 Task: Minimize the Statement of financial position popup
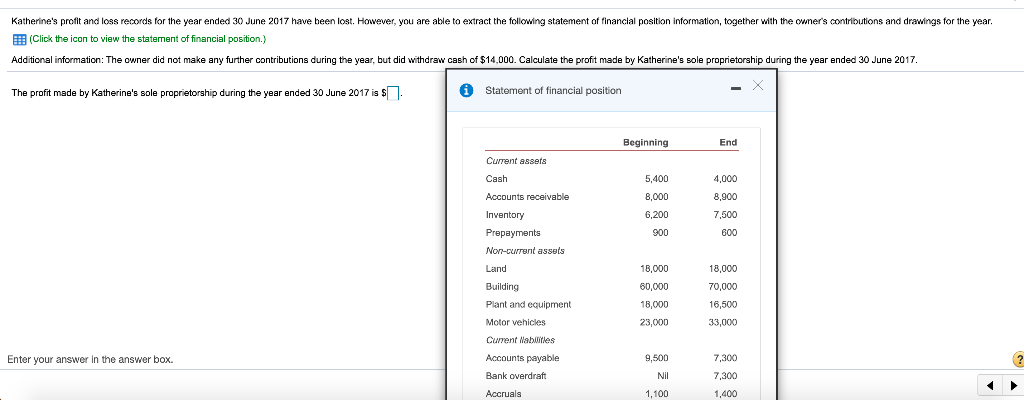(x=735, y=88)
